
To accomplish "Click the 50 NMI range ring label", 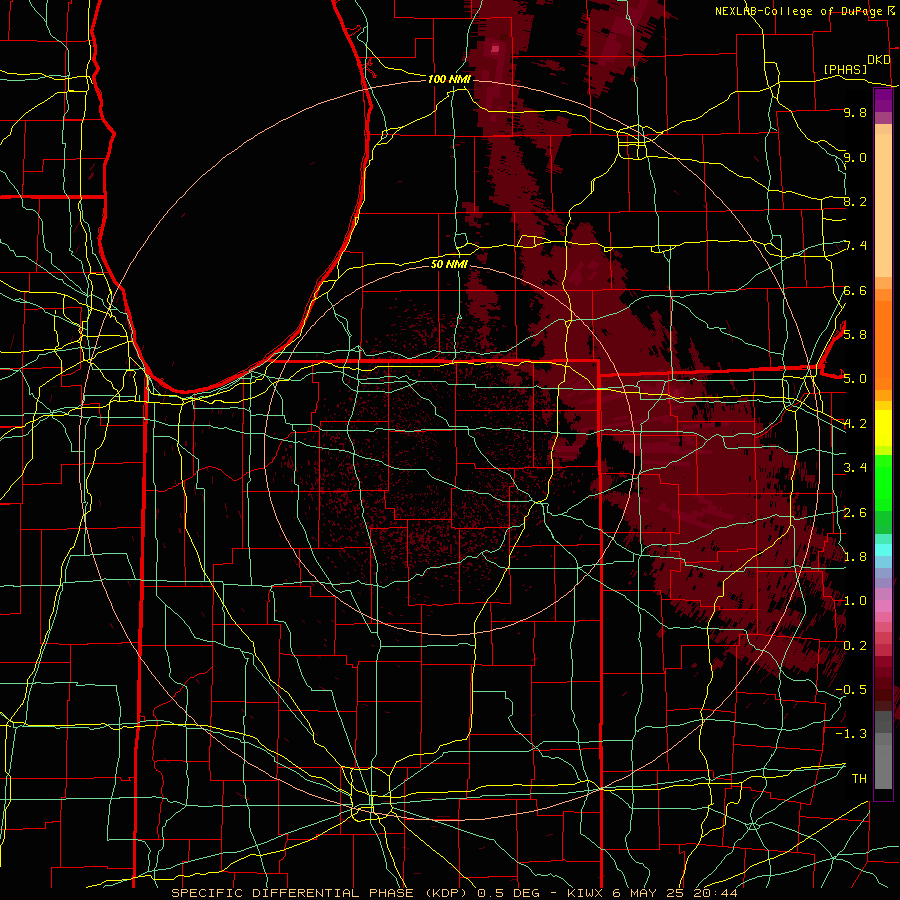I will tap(449, 264).
